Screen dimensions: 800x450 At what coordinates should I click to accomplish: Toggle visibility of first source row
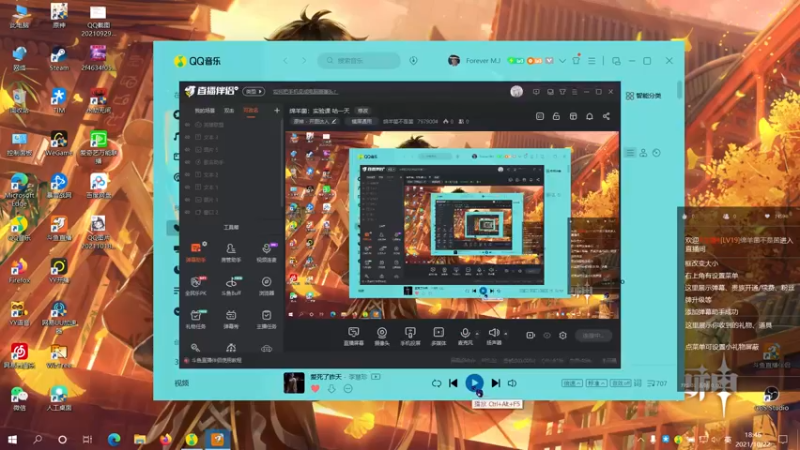point(187,124)
